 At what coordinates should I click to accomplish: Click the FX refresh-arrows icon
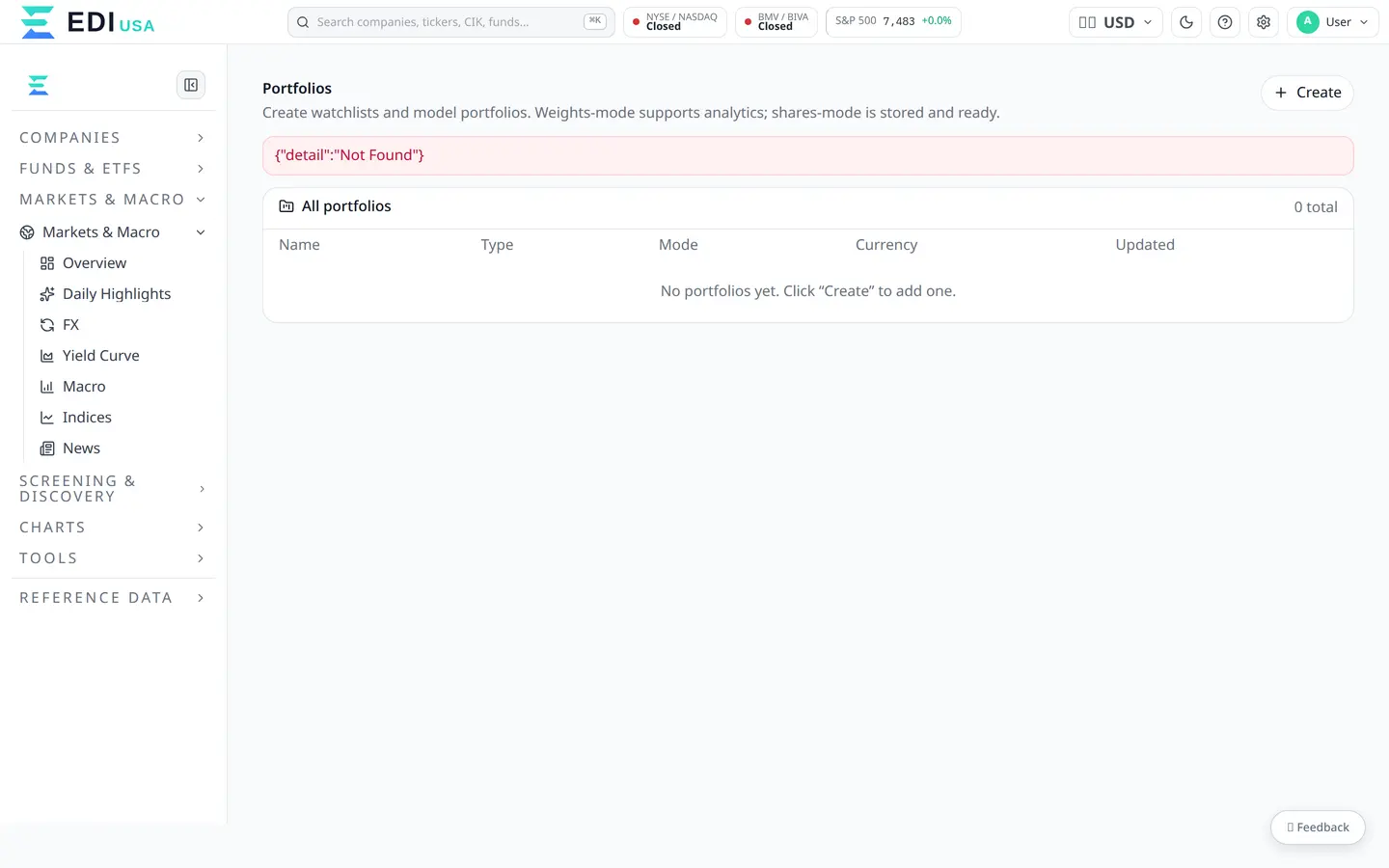click(x=46, y=325)
